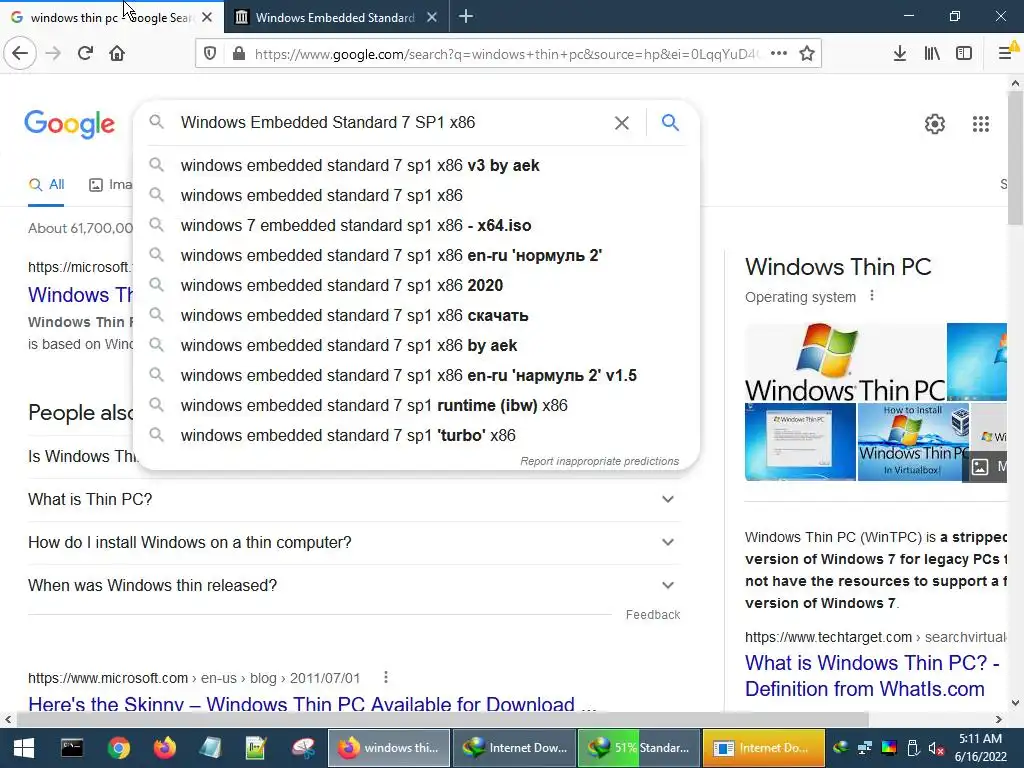The width and height of the screenshot is (1024, 768).
Task: Pick suggestion ending "'нармуль 2' v1.5"
Action: pos(416,376)
